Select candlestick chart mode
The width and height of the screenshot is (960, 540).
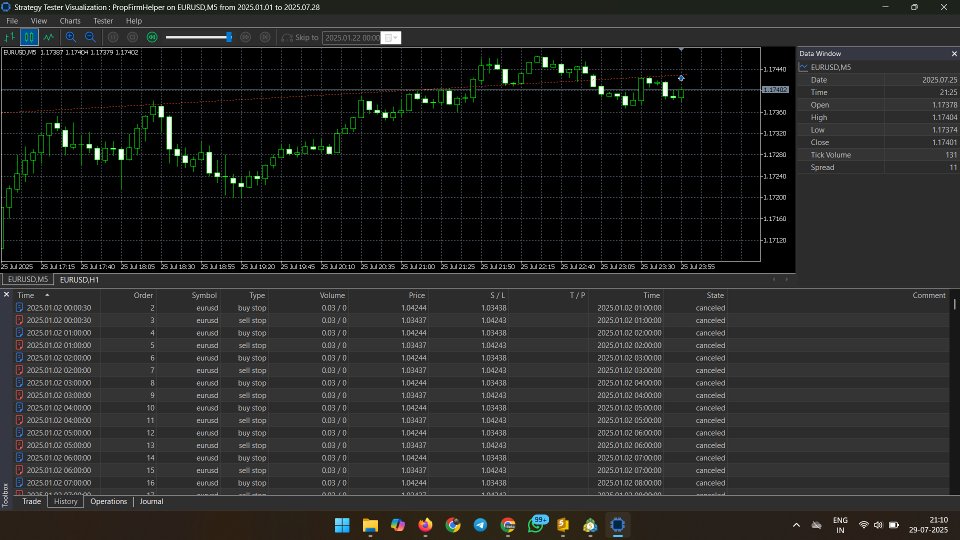29,37
